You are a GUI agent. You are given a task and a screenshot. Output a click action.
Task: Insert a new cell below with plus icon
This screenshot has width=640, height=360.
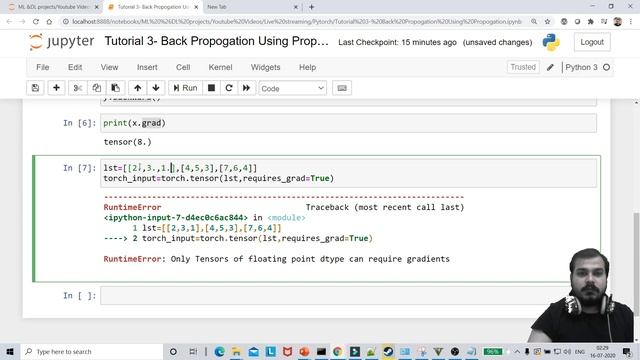[x=56, y=88]
